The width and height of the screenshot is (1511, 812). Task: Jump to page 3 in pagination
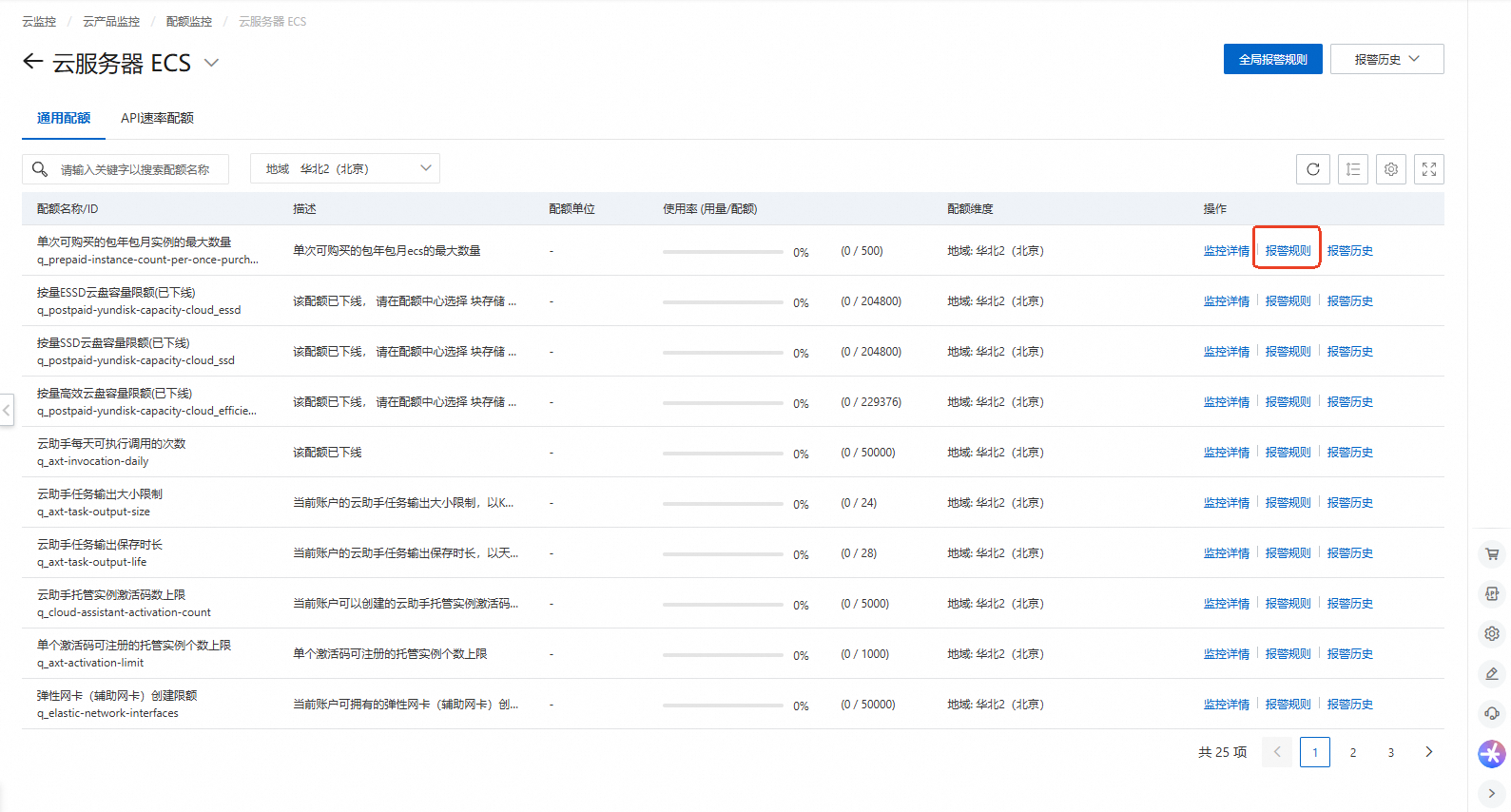[1391, 752]
